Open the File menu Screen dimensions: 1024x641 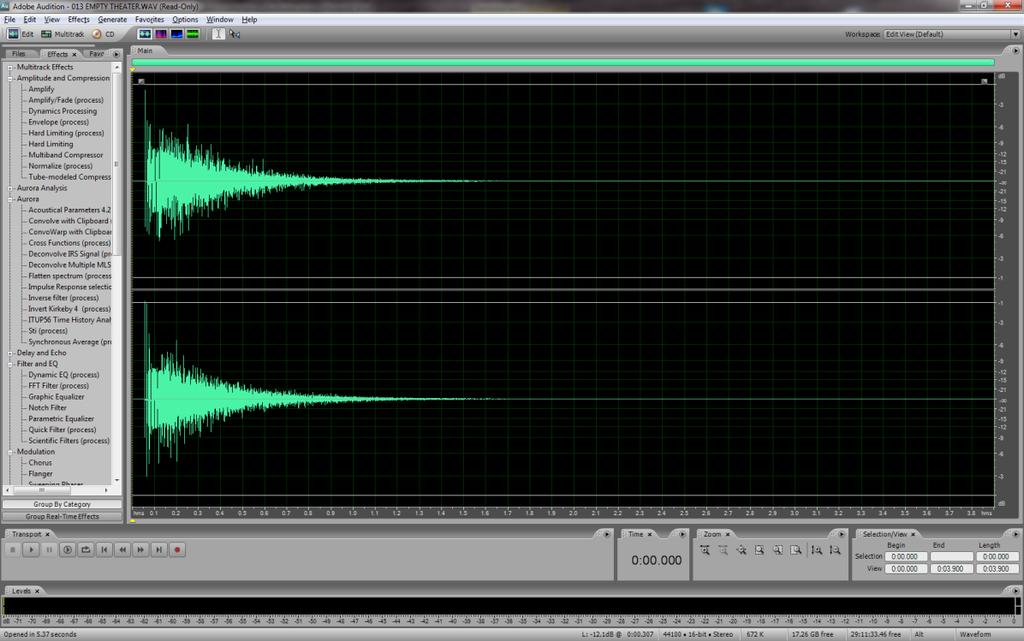pyautogui.click(x=10, y=20)
